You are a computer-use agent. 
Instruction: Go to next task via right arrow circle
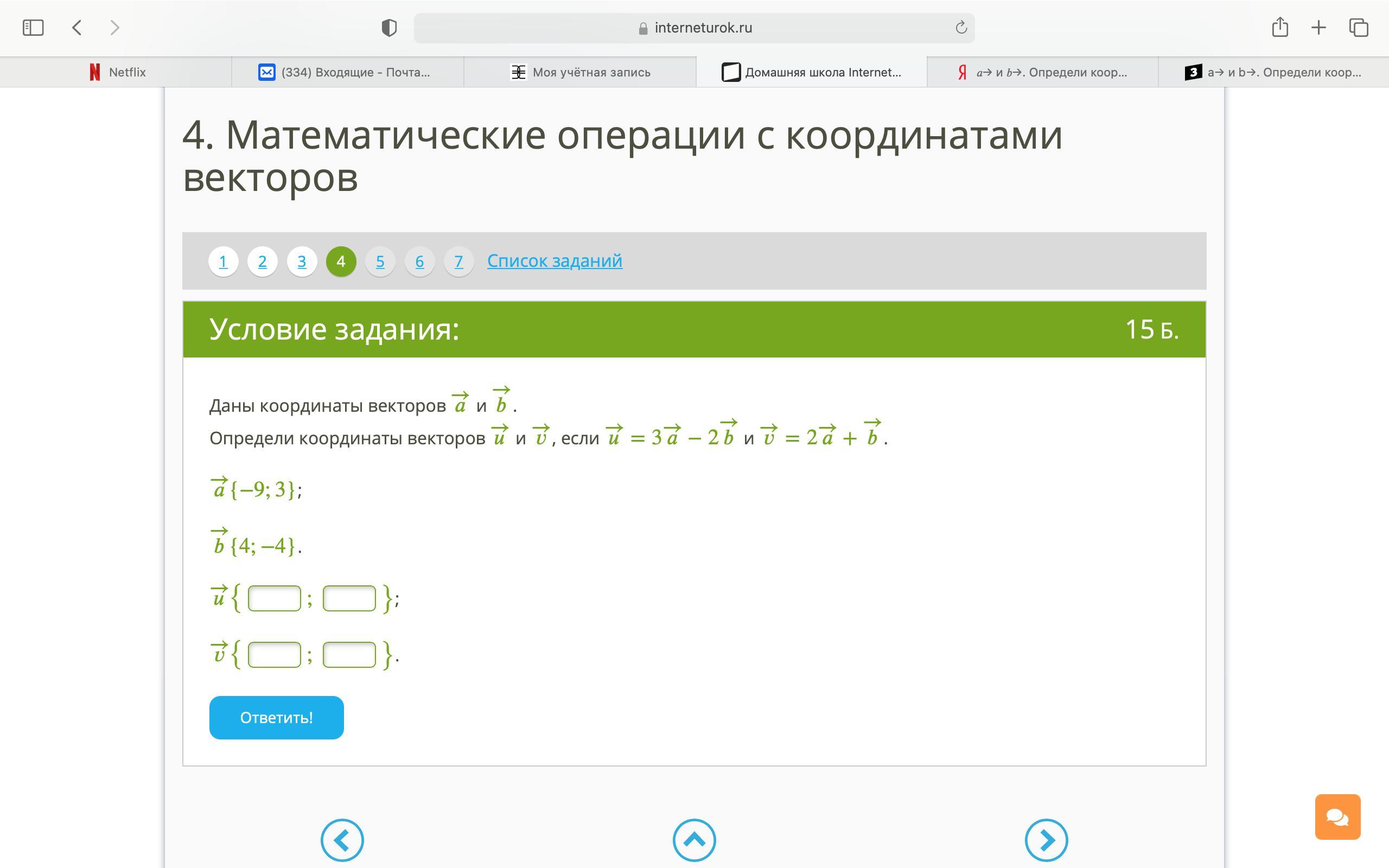click(x=1046, y=840)
